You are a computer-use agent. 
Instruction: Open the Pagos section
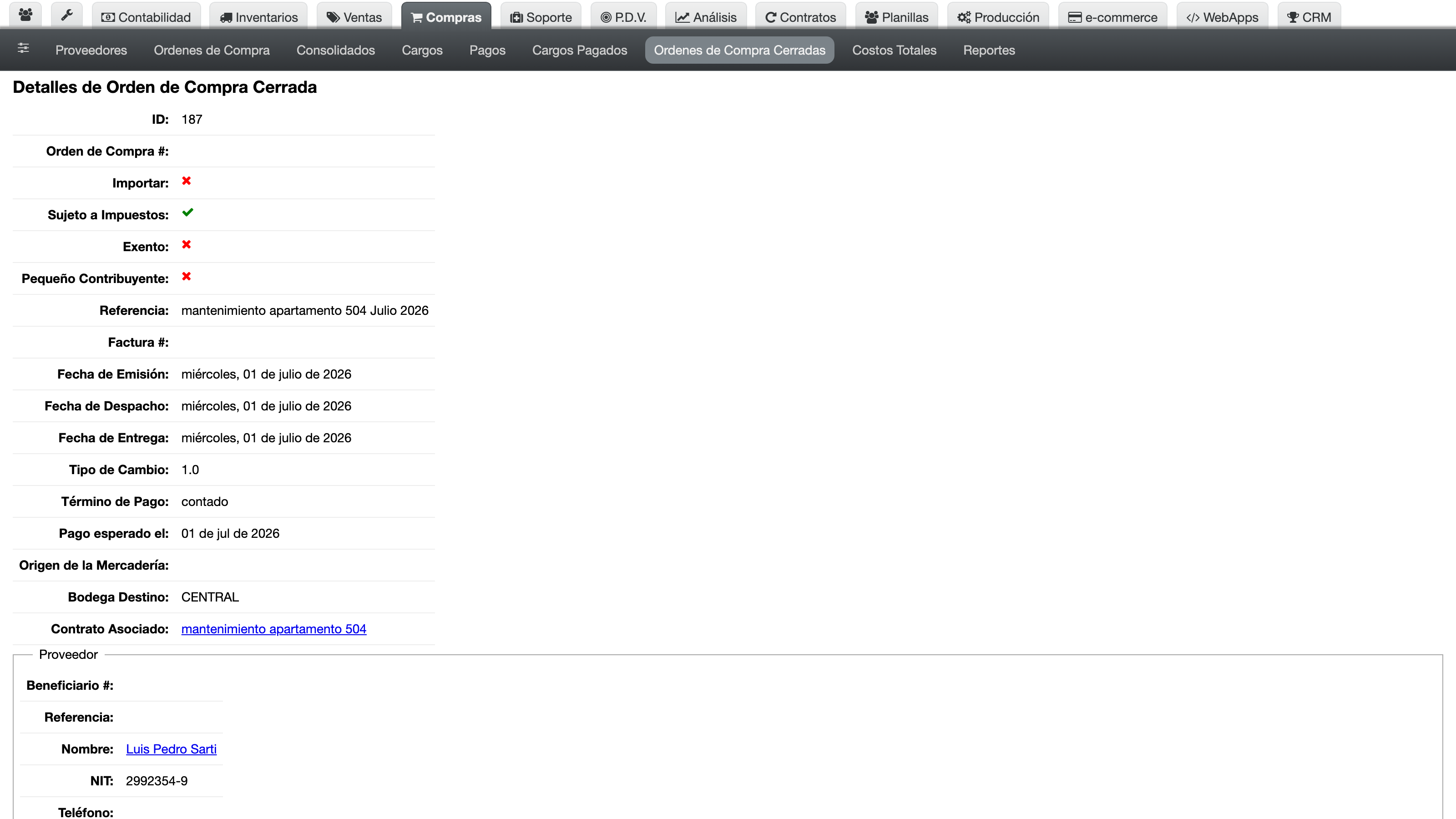coord(487,51)
